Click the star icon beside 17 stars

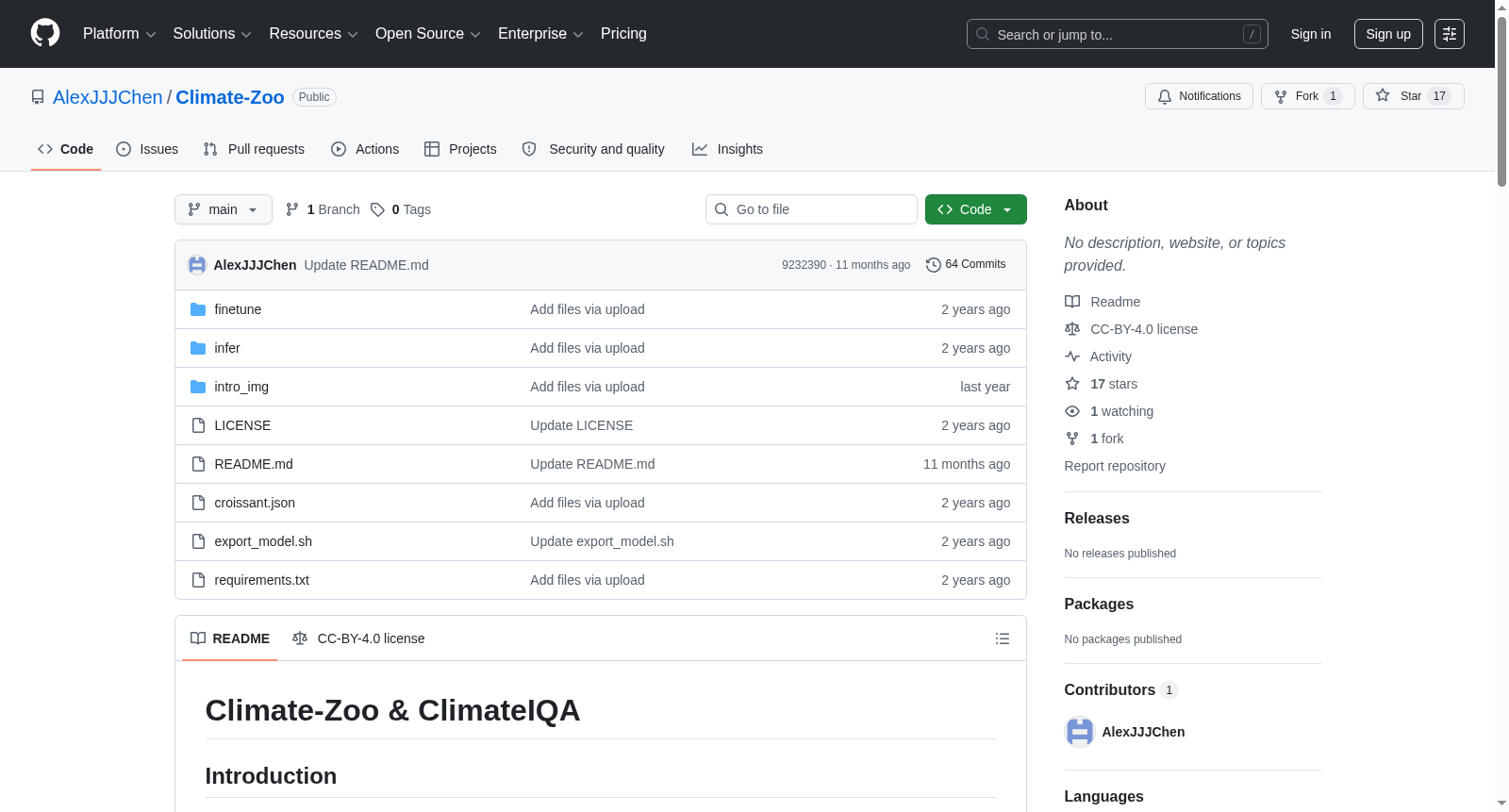coord(1072,384)
